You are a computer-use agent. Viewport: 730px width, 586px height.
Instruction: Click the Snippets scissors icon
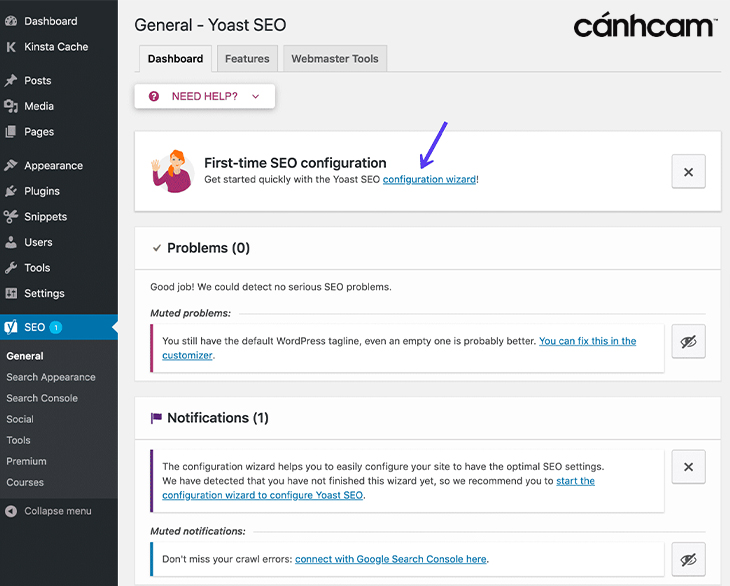[11, 216]
